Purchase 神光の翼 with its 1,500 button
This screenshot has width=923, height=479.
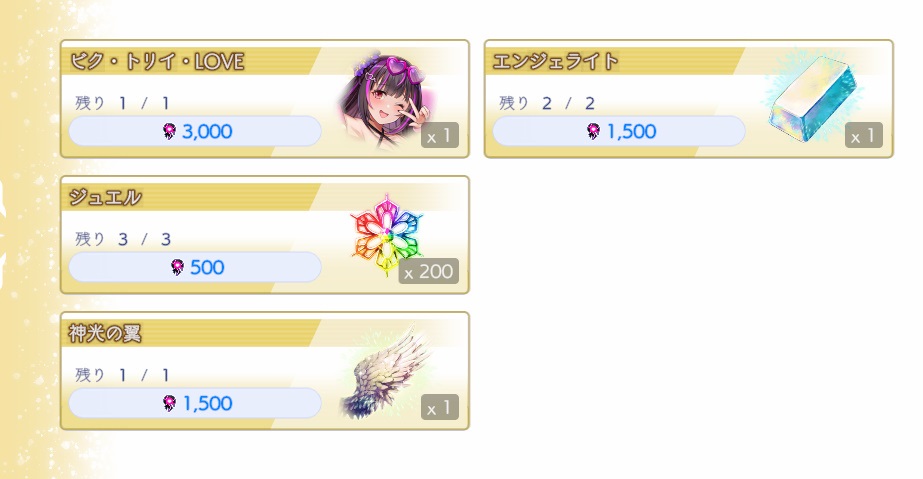tap(195, 403)
